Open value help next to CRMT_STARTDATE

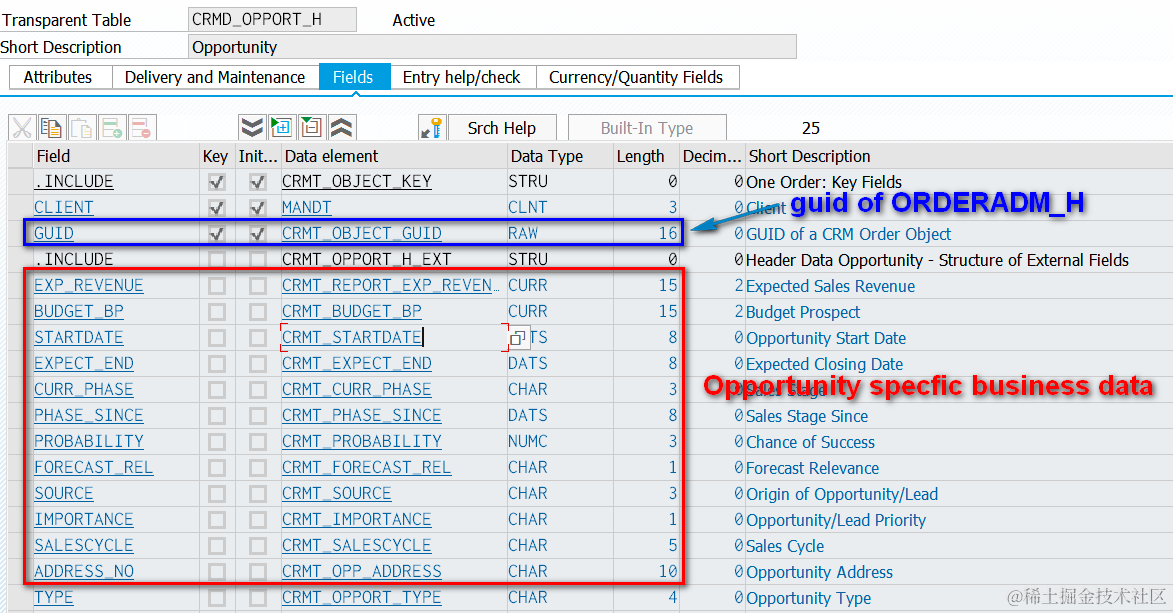517,338
